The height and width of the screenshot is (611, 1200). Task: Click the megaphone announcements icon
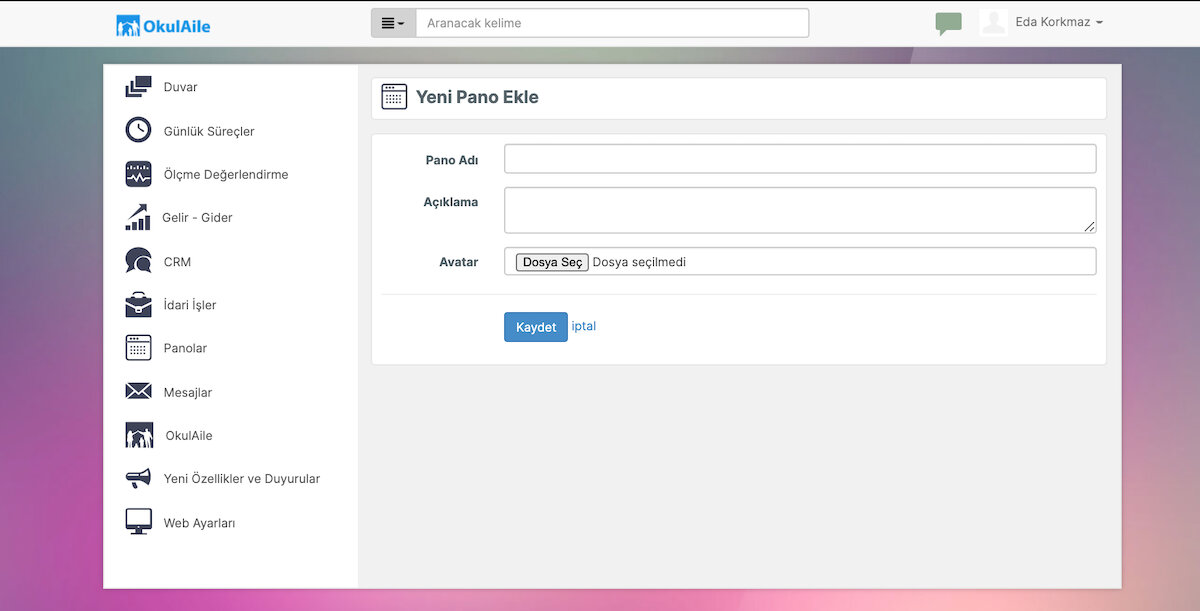click(138, 479)
